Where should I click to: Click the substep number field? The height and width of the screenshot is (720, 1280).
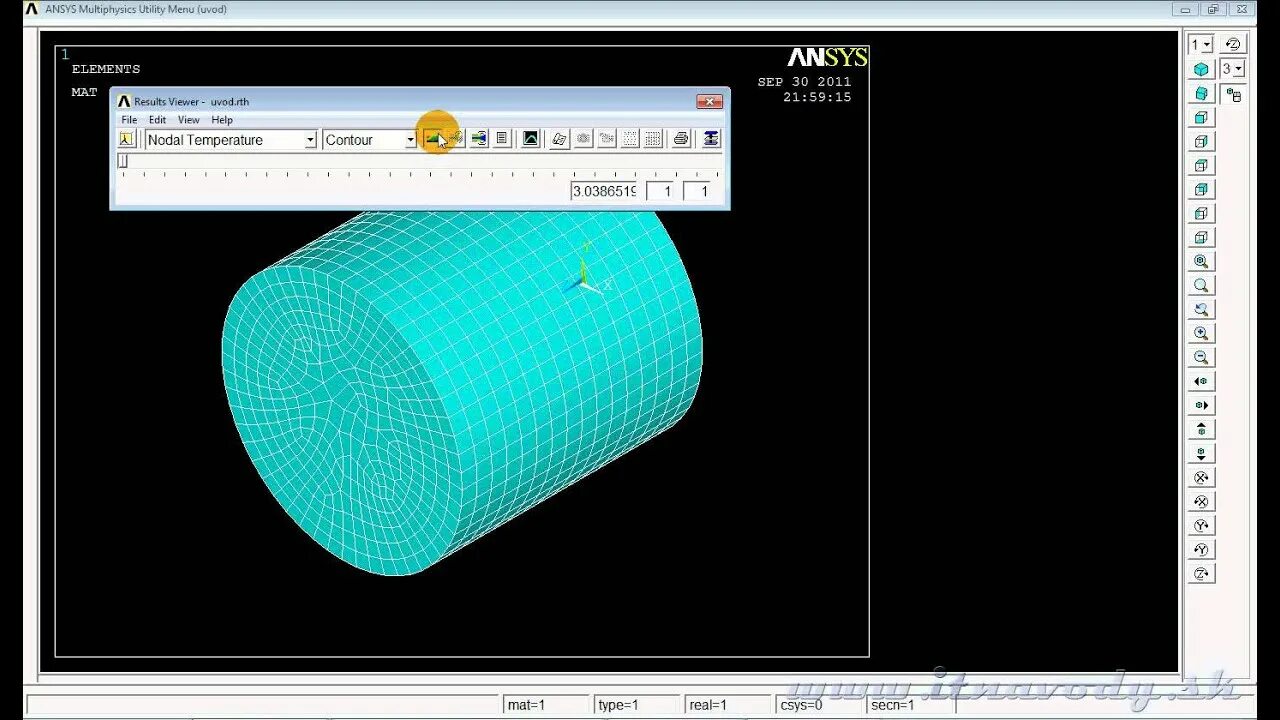click(696, 191)
